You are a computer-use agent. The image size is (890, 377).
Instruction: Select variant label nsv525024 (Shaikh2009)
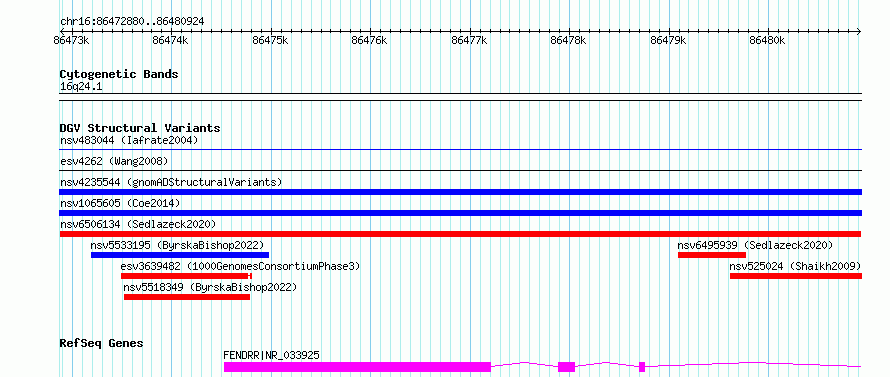795,266
